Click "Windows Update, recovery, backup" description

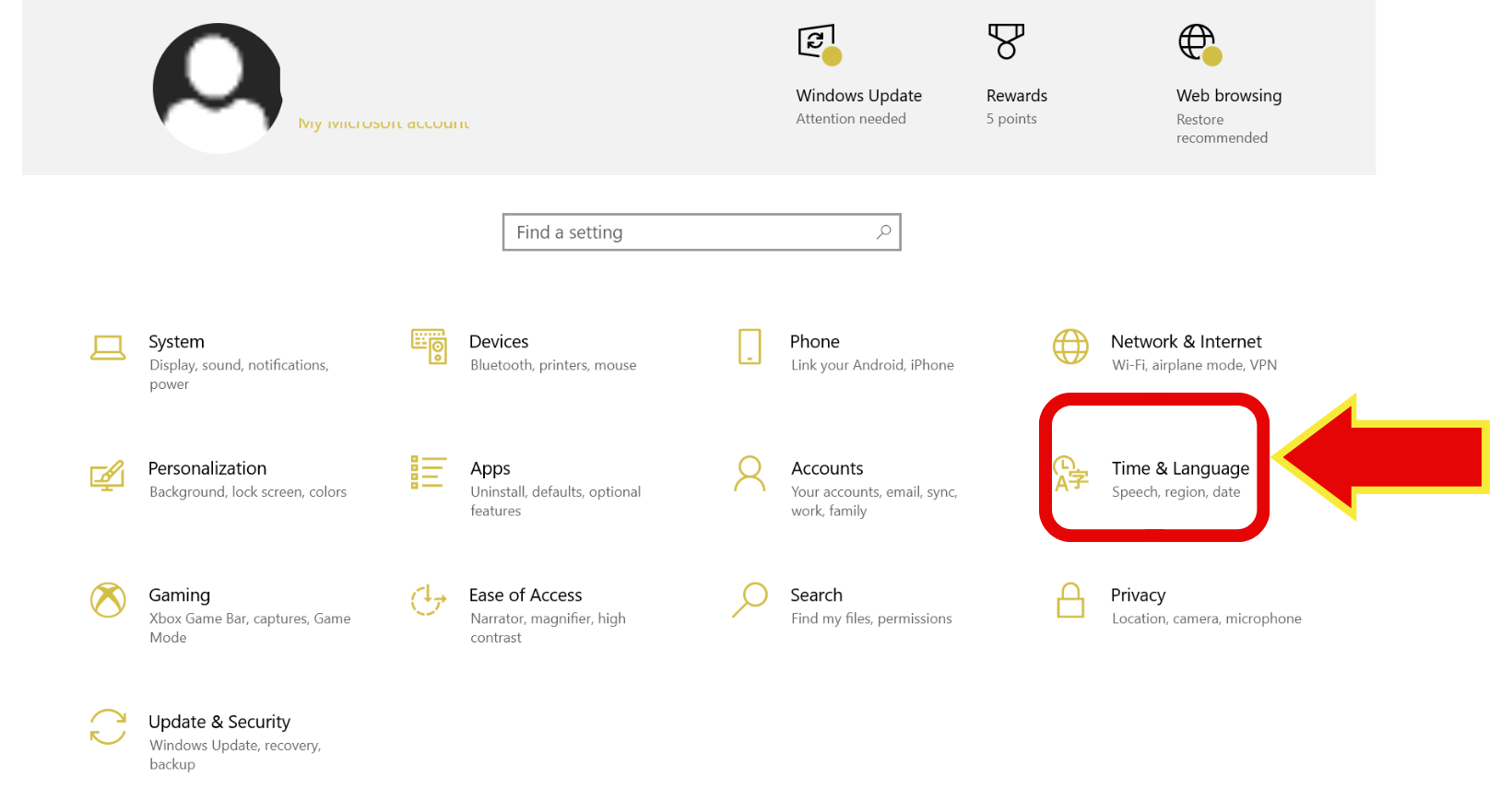235,755
